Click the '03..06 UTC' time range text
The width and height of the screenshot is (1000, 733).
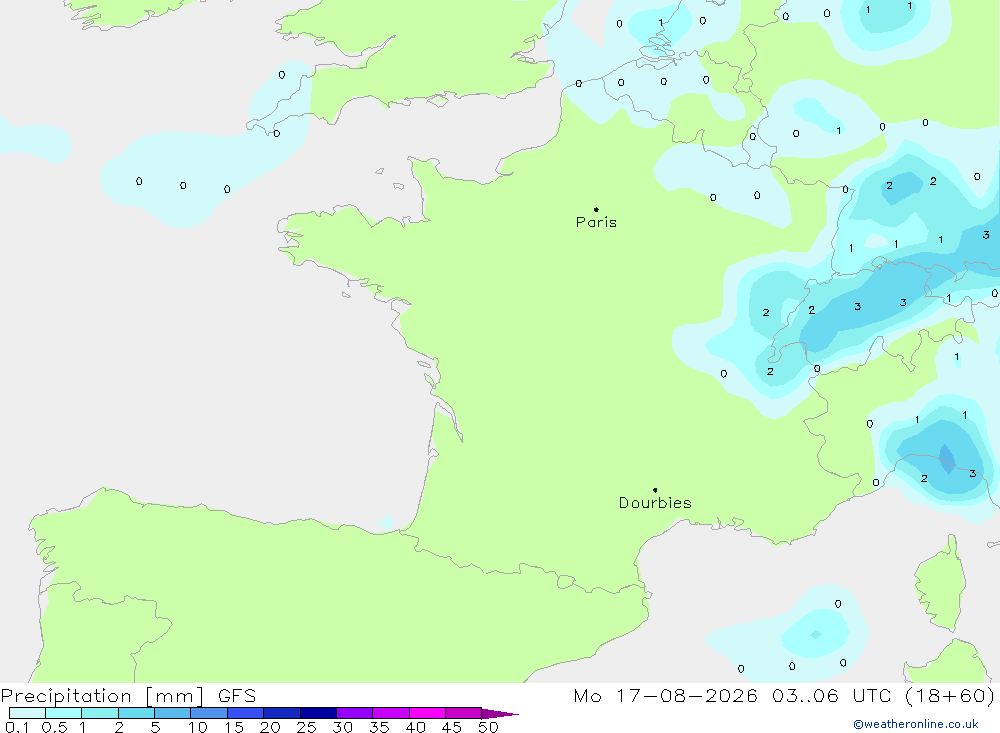tap(831, 696)
